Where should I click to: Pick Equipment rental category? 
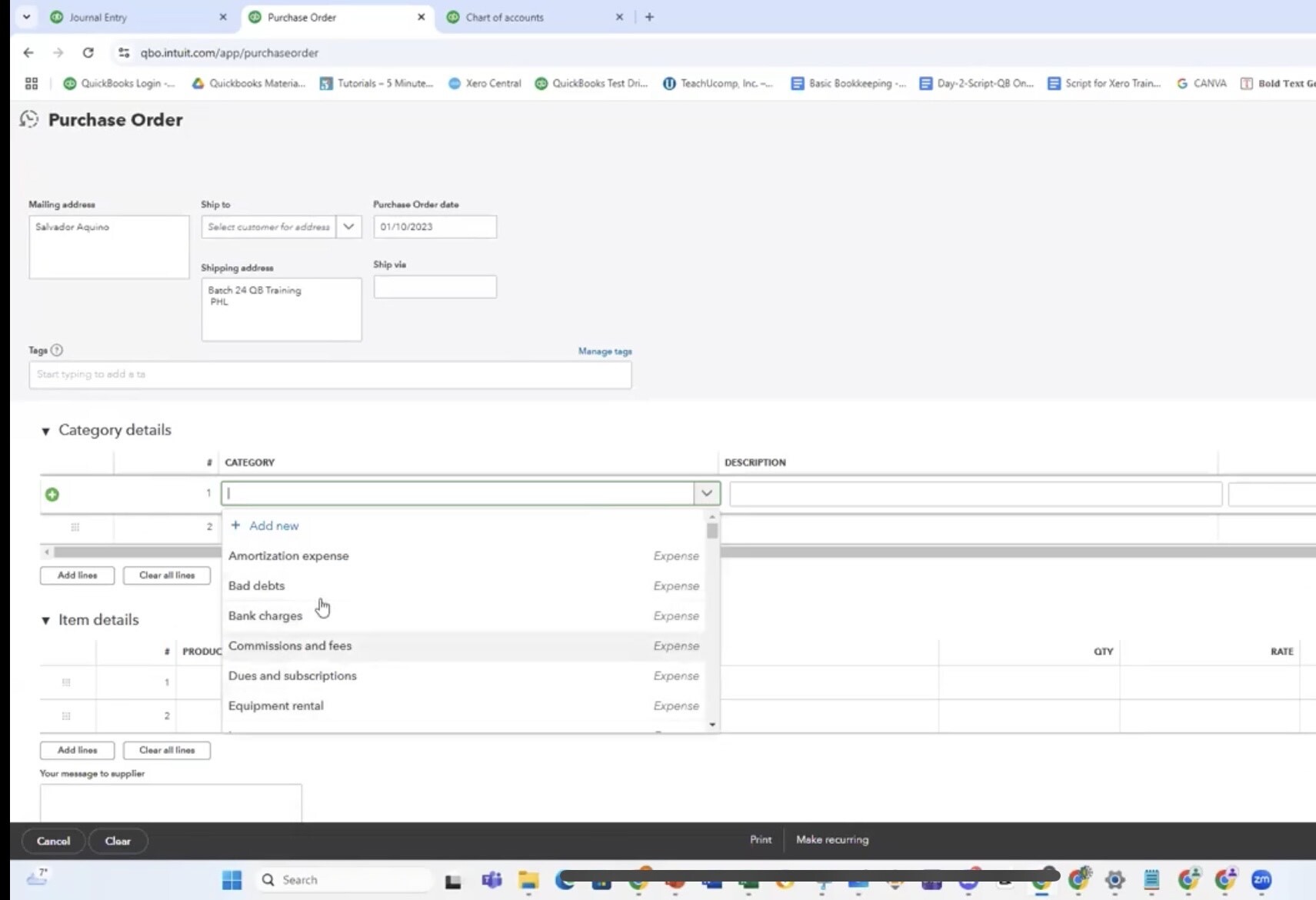pos(464,705)
